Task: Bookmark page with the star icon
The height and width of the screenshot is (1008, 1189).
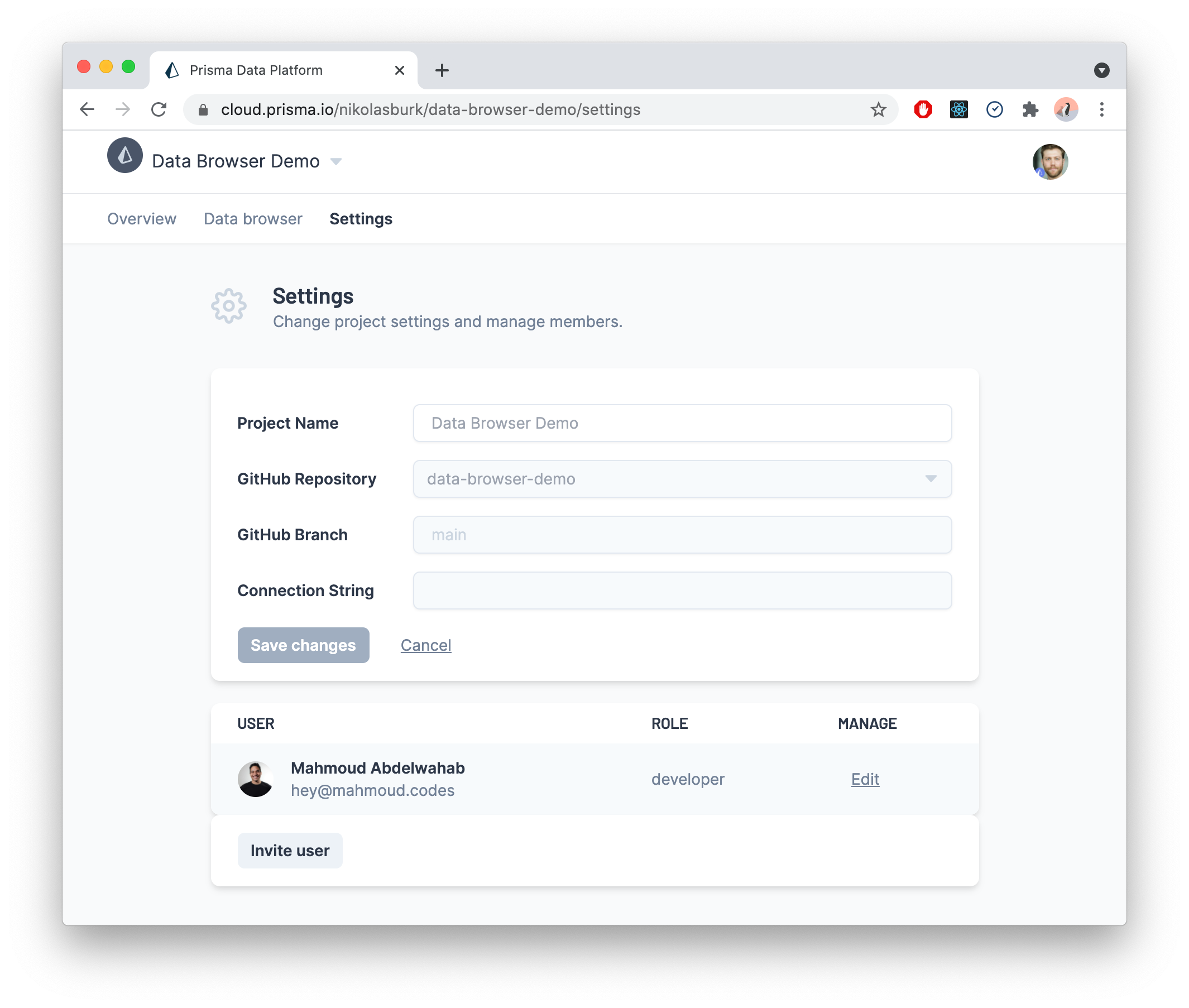Action: pos(878,110)
